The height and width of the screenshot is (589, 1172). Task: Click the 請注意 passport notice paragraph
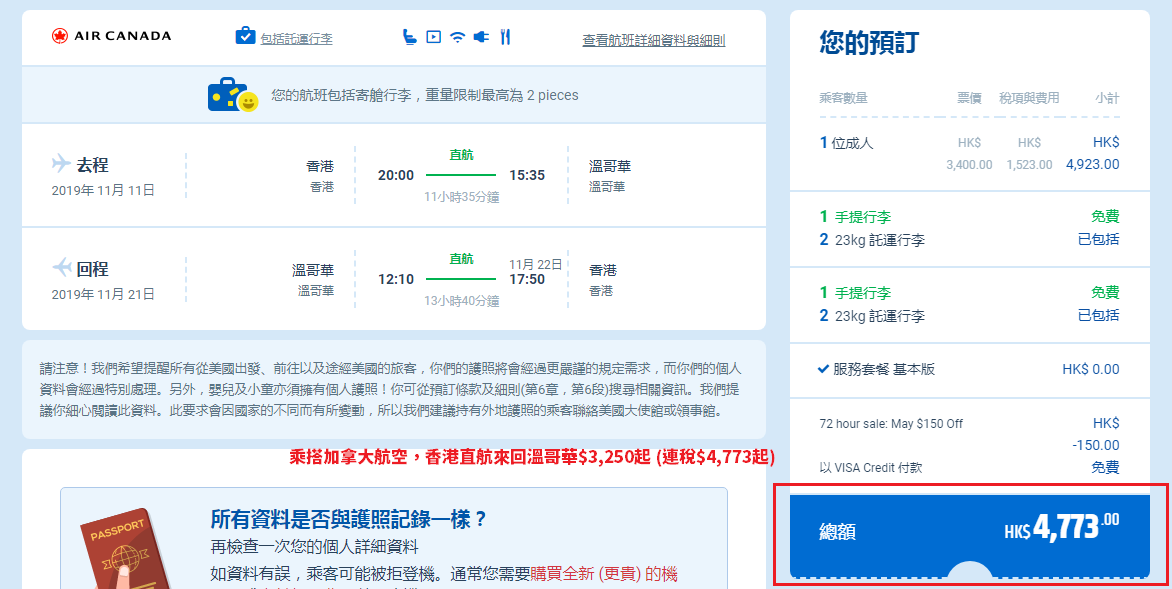click(389, 389)
